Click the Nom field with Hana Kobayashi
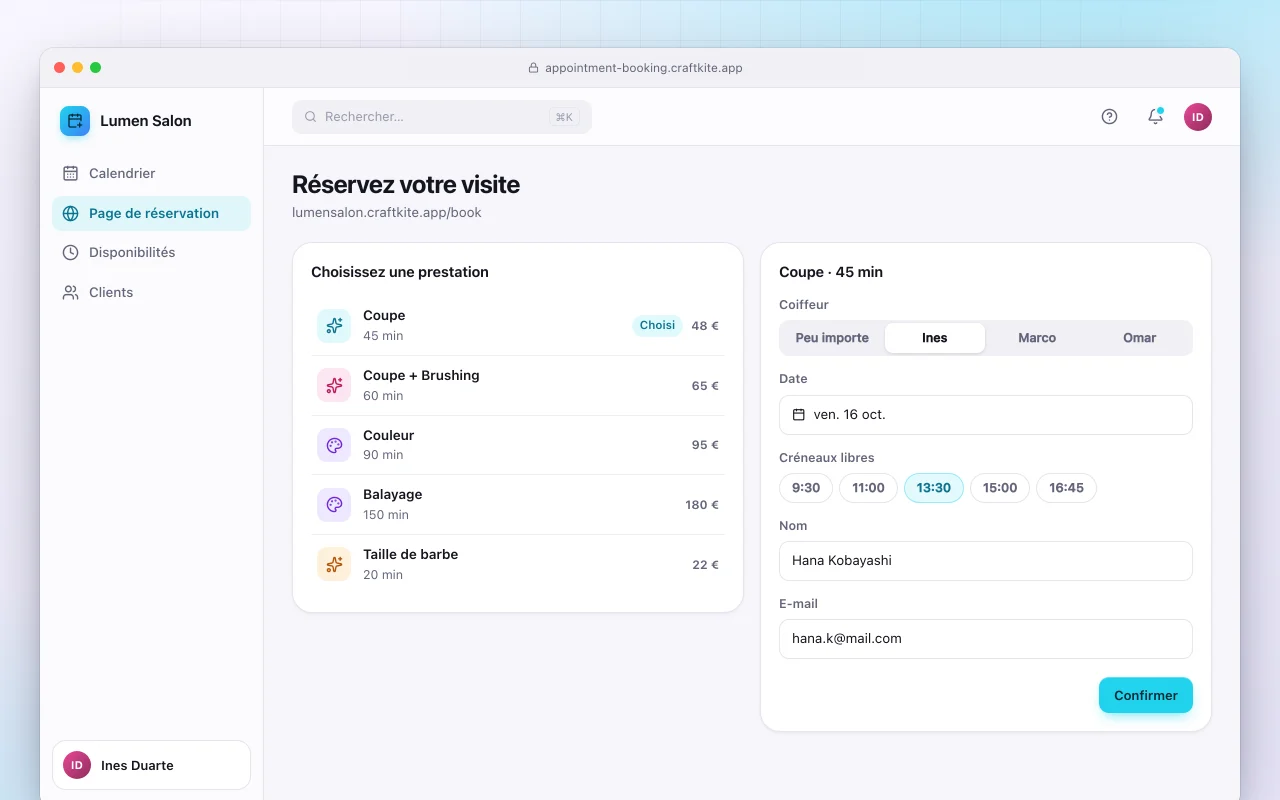This screenshot has width=1280, height=800. click(x=986, y=561)
